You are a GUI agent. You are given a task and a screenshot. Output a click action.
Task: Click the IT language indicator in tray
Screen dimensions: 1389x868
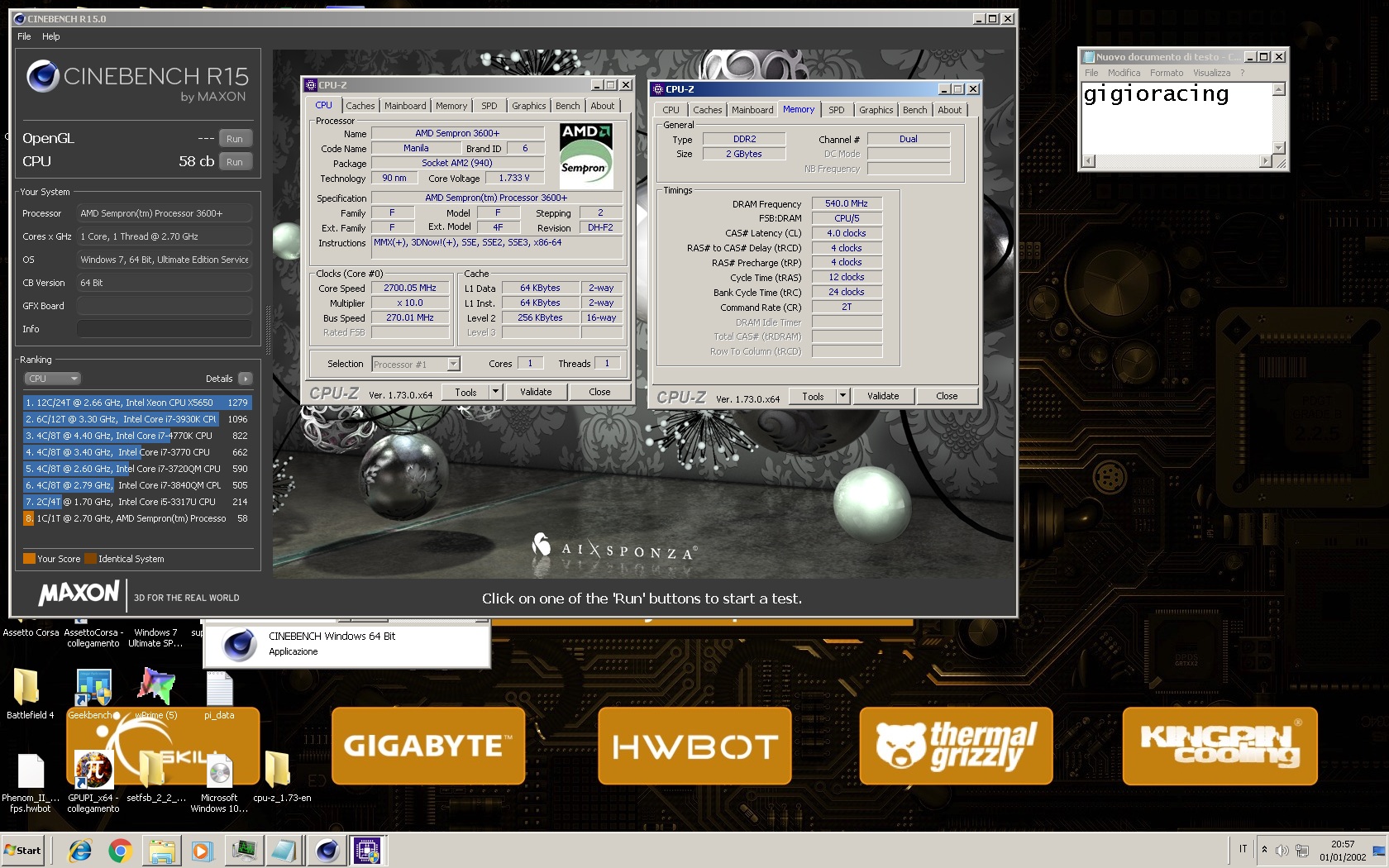tap(1243, 849)
